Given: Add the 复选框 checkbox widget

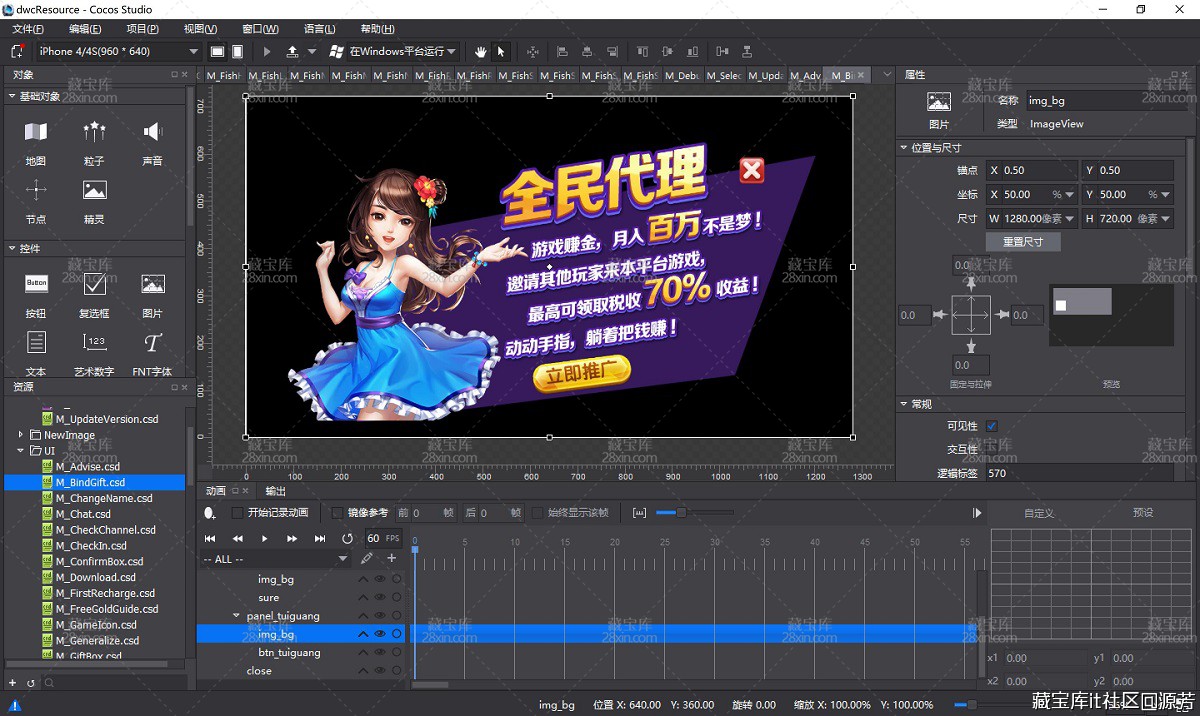Looking at the screenshot, I should [x=94, y=295].
